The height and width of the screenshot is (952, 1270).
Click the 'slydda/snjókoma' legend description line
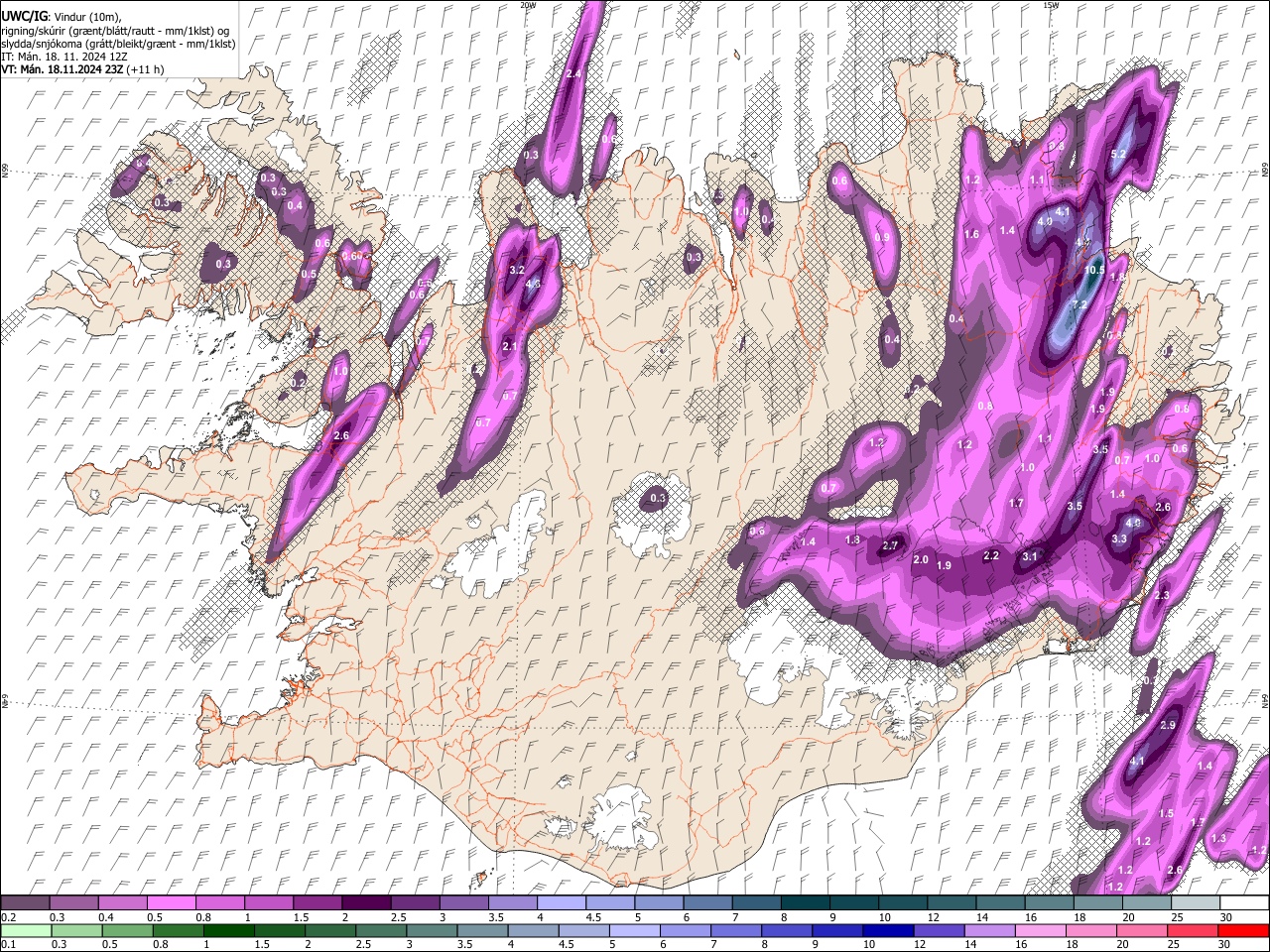point(118,44)
